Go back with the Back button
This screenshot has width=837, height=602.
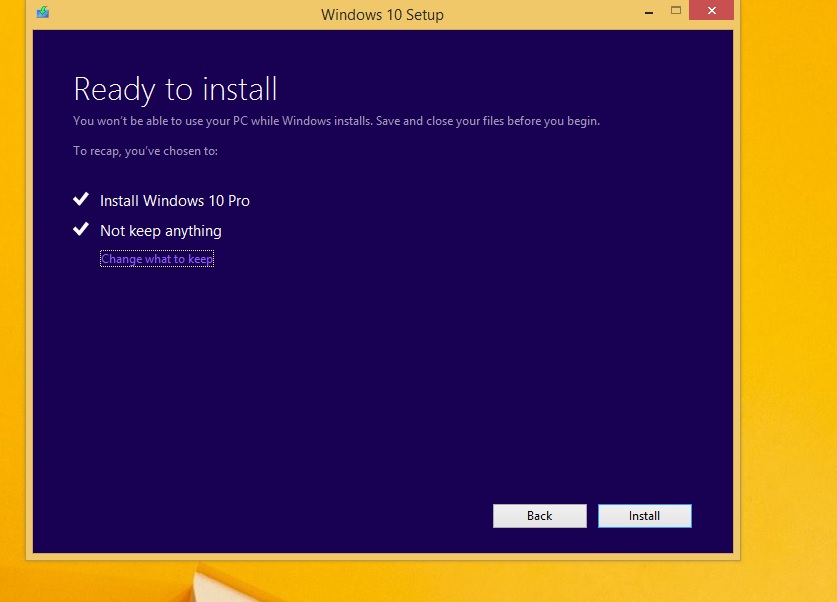[x=539, y=516]
